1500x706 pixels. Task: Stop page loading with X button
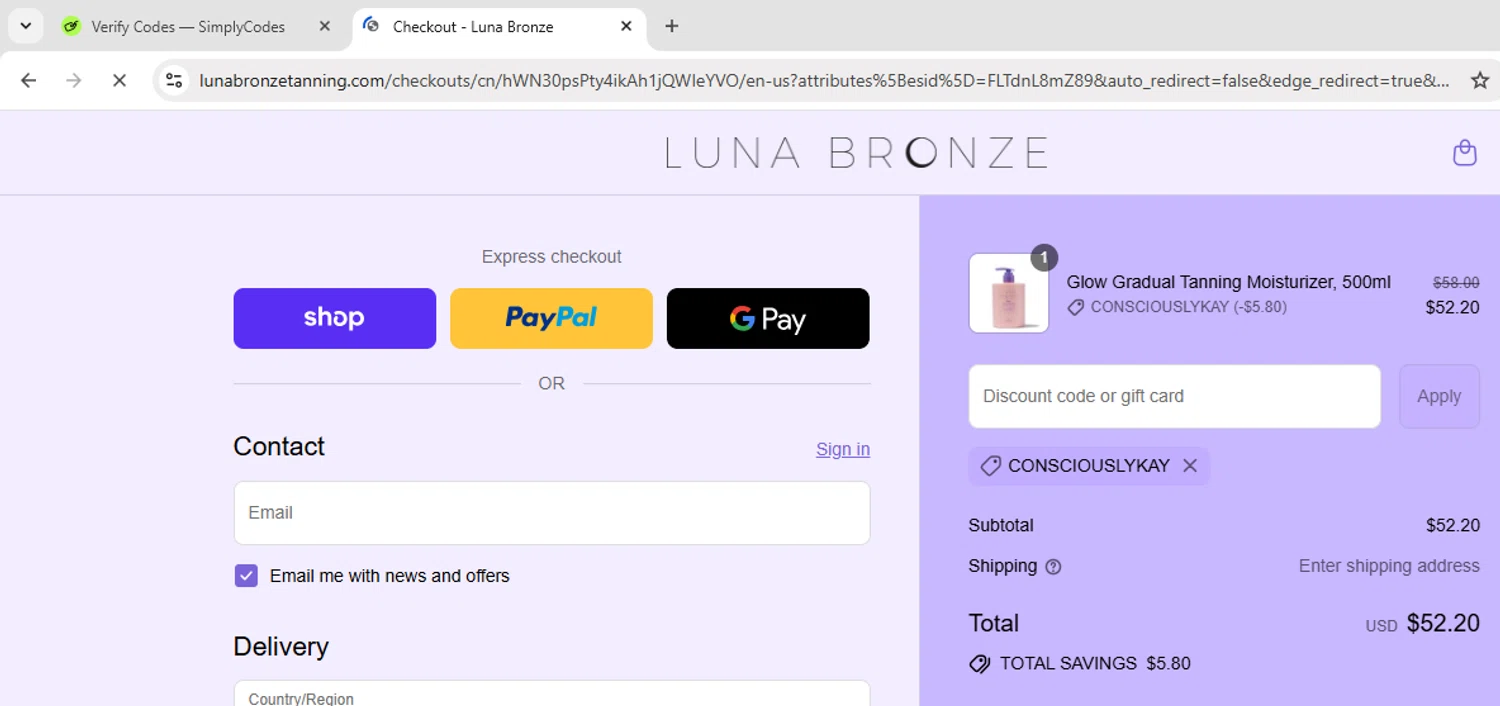(x=119, y=80)
